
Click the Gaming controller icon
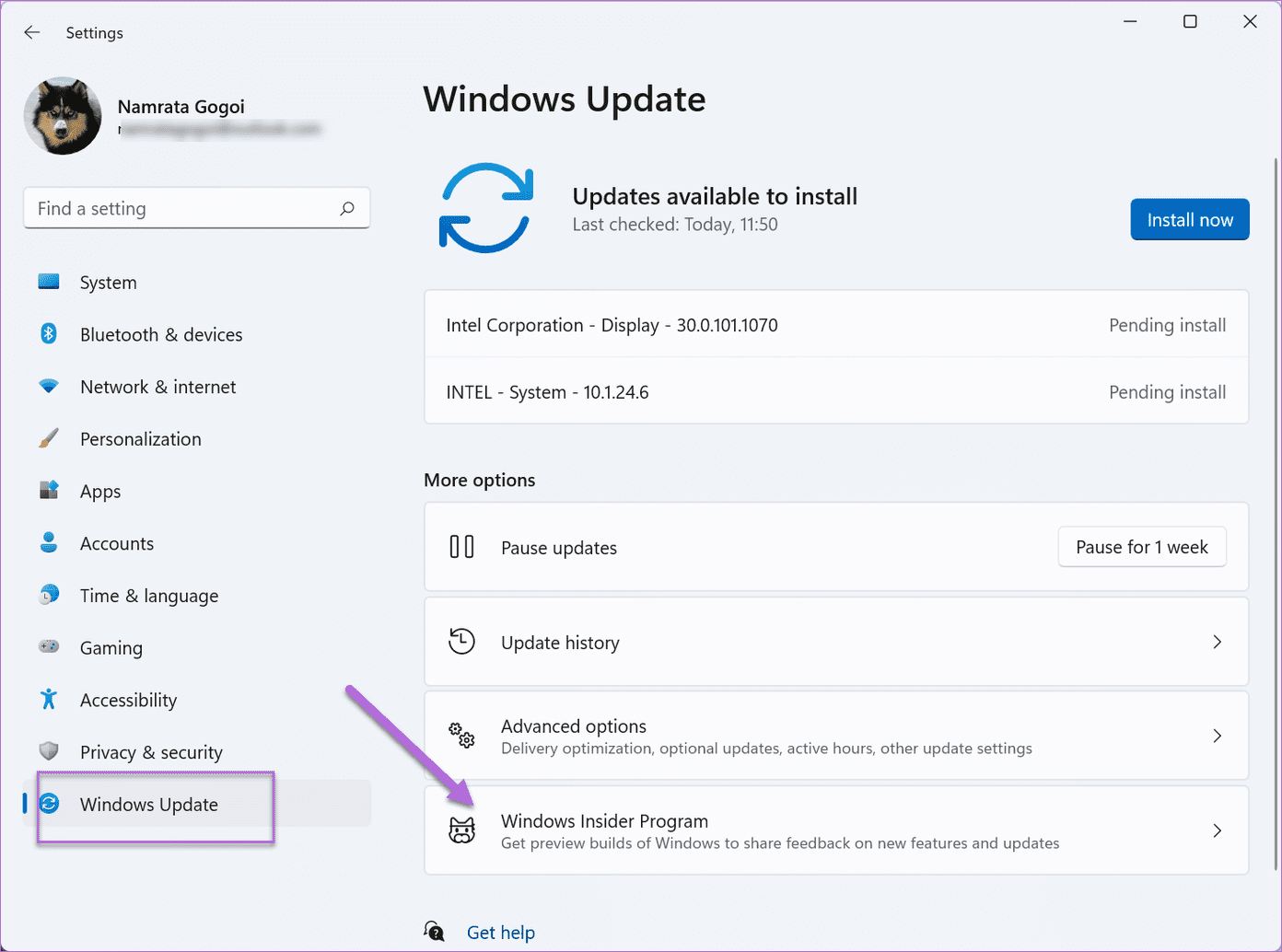49,647
